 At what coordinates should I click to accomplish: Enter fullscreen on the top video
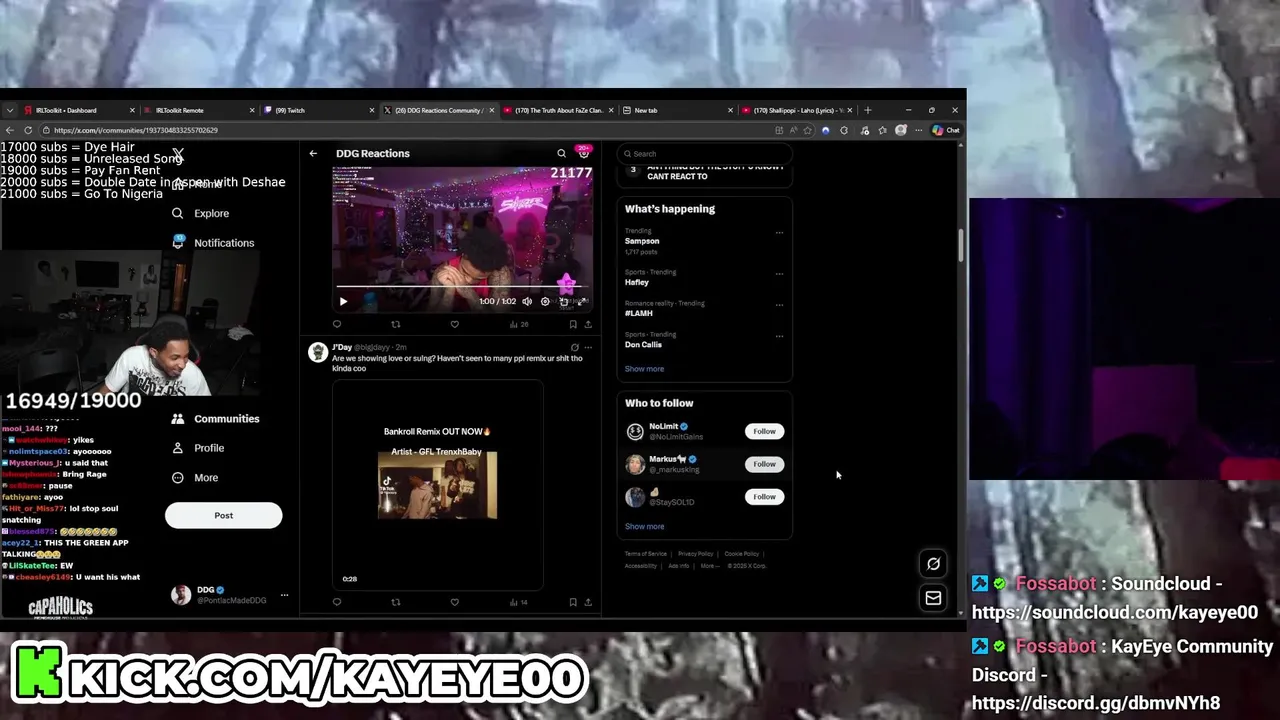click(x=581, y=301)
